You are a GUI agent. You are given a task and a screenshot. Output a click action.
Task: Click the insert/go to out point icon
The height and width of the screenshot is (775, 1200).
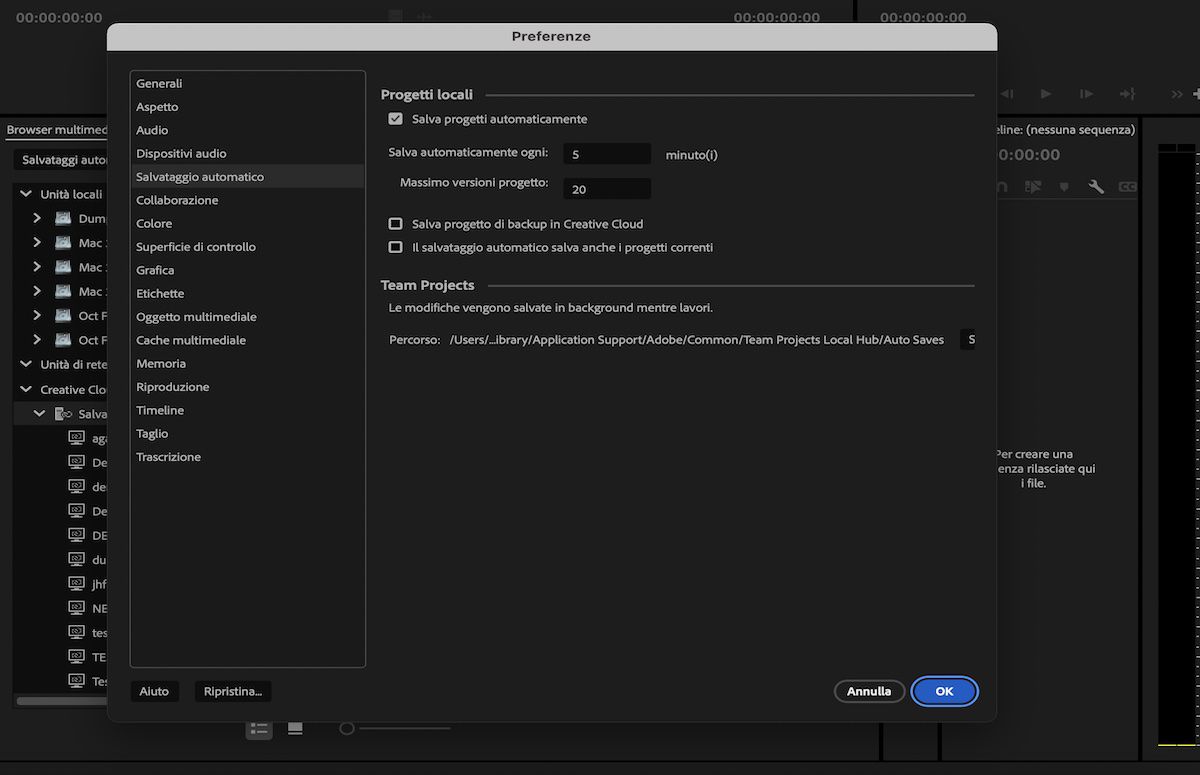click(1127, 93)
